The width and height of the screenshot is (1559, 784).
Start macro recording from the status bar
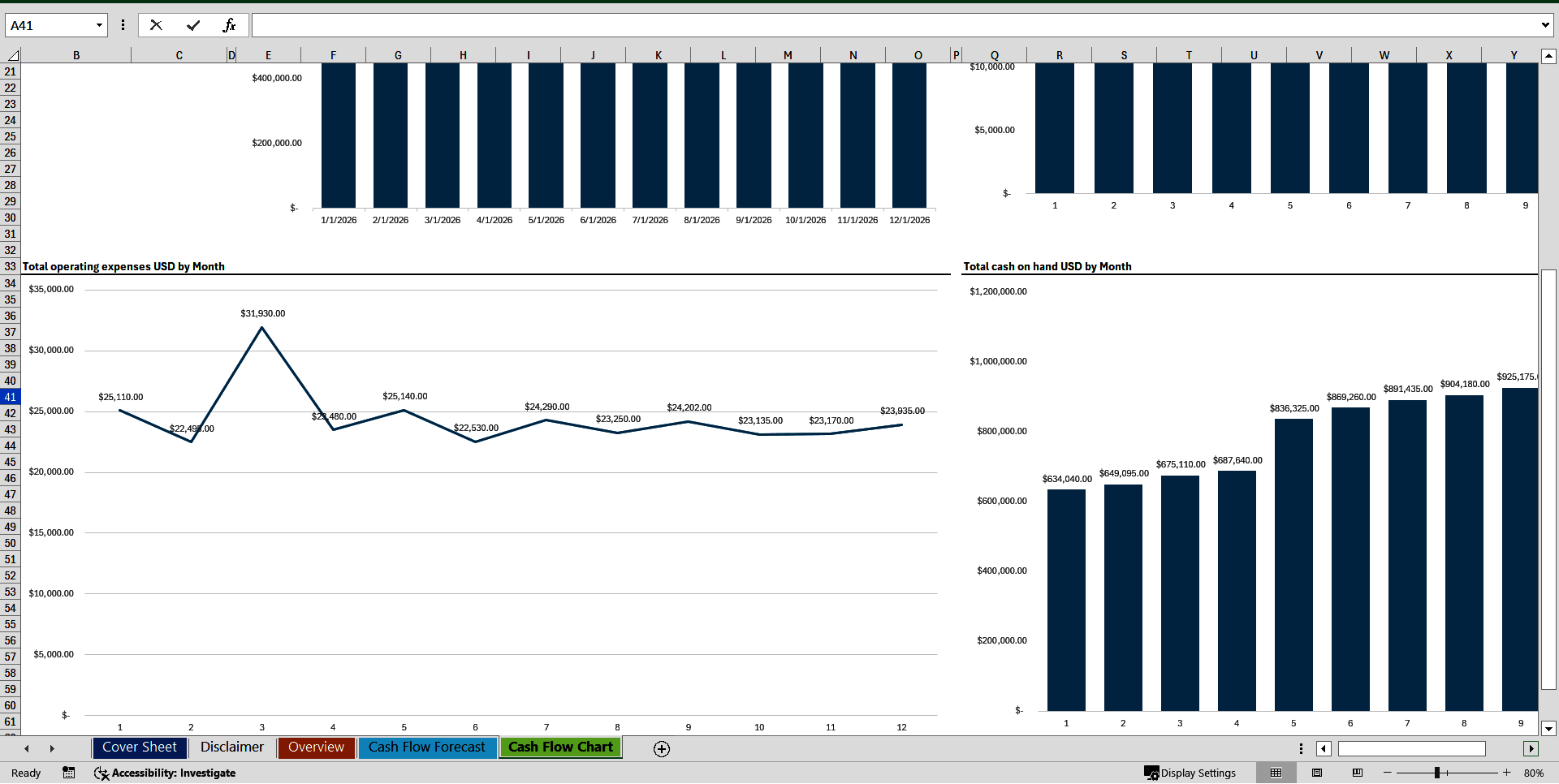[x=69, y=773]
